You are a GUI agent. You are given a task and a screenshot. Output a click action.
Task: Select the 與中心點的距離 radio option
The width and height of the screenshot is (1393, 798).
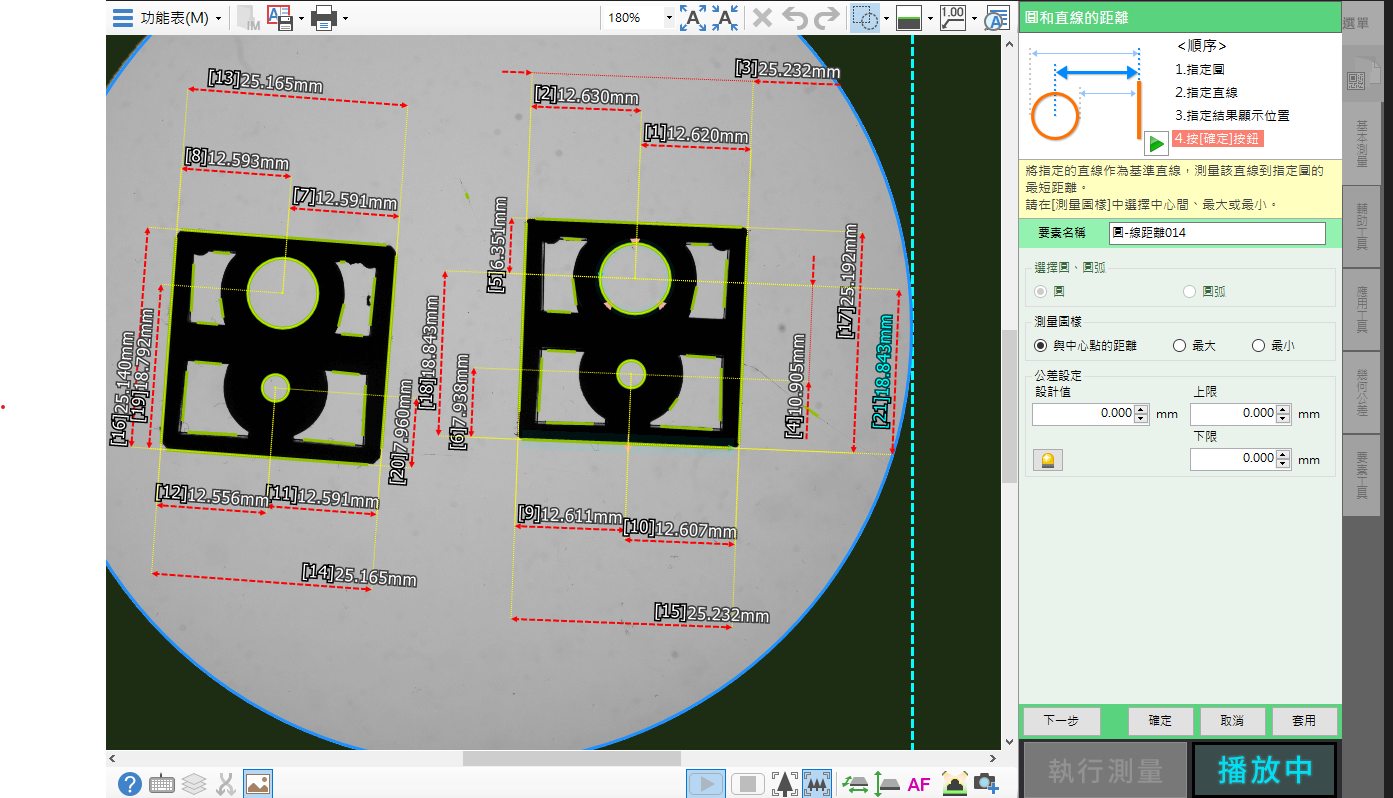(x=1041, y=346)
